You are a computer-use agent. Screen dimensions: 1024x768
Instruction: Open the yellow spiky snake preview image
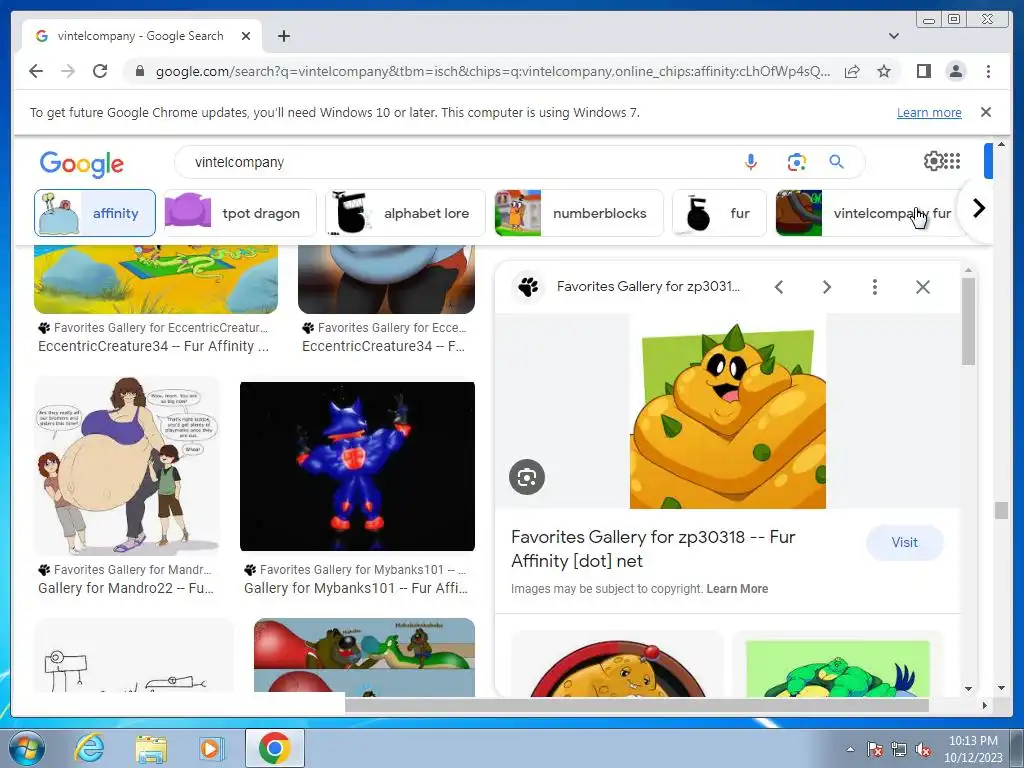(728, 411)
